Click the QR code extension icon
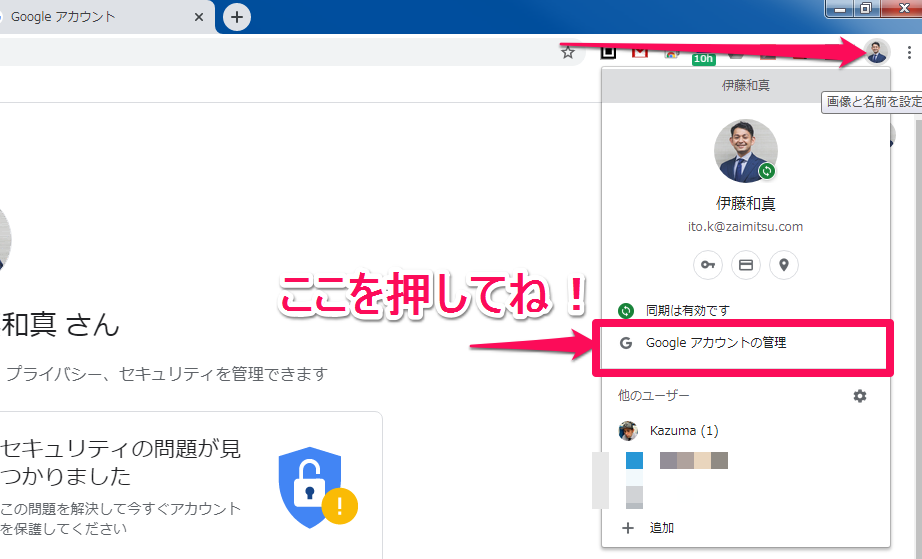 608,52
